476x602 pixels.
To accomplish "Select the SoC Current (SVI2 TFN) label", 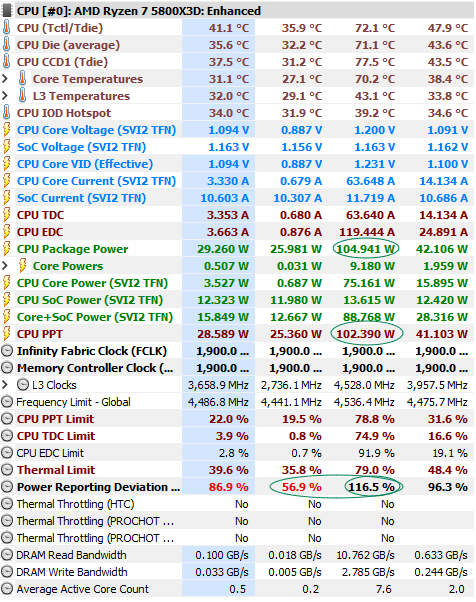I will tap(81, 198).
